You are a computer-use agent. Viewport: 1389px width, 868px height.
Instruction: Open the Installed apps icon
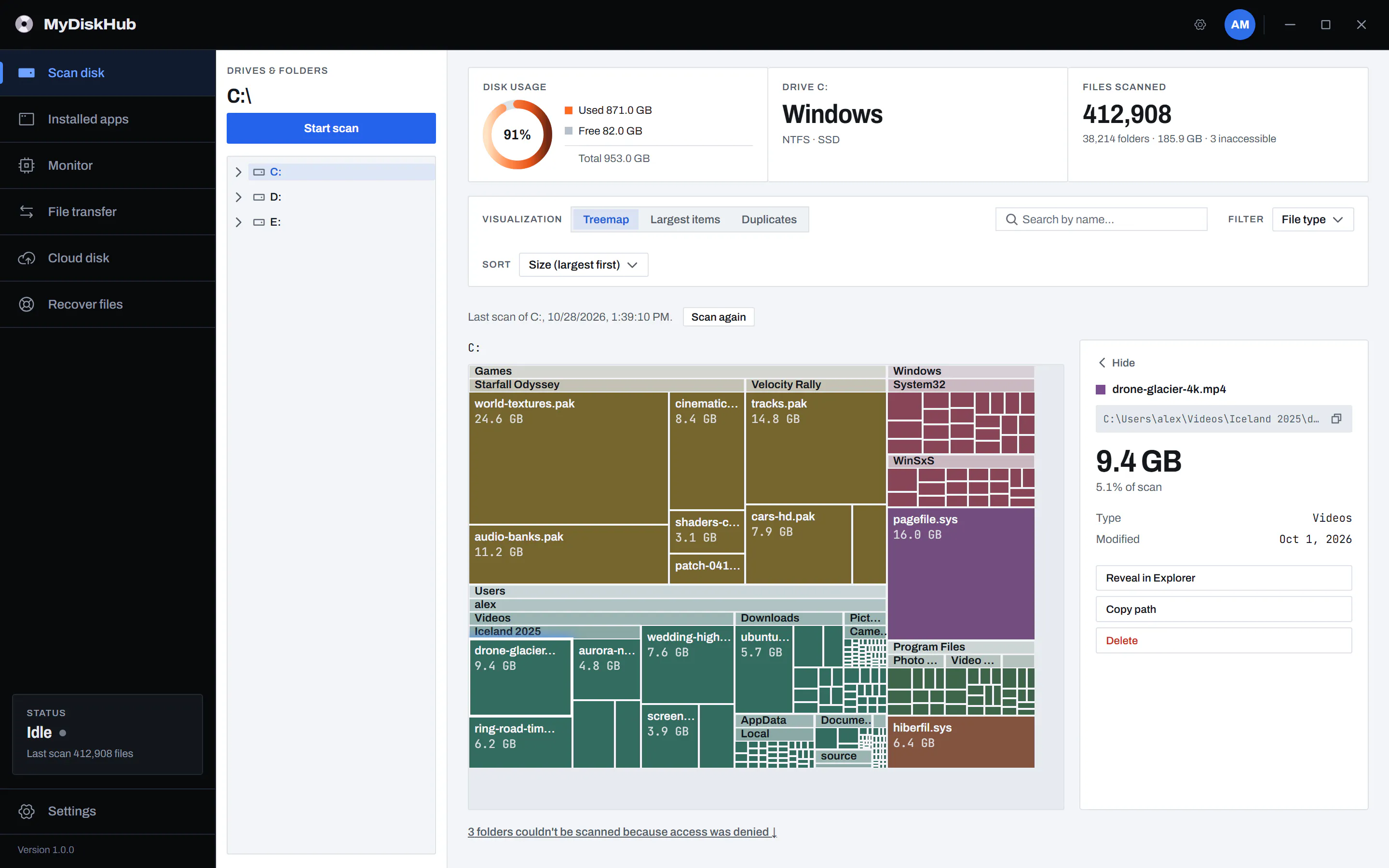click(27, 119)
